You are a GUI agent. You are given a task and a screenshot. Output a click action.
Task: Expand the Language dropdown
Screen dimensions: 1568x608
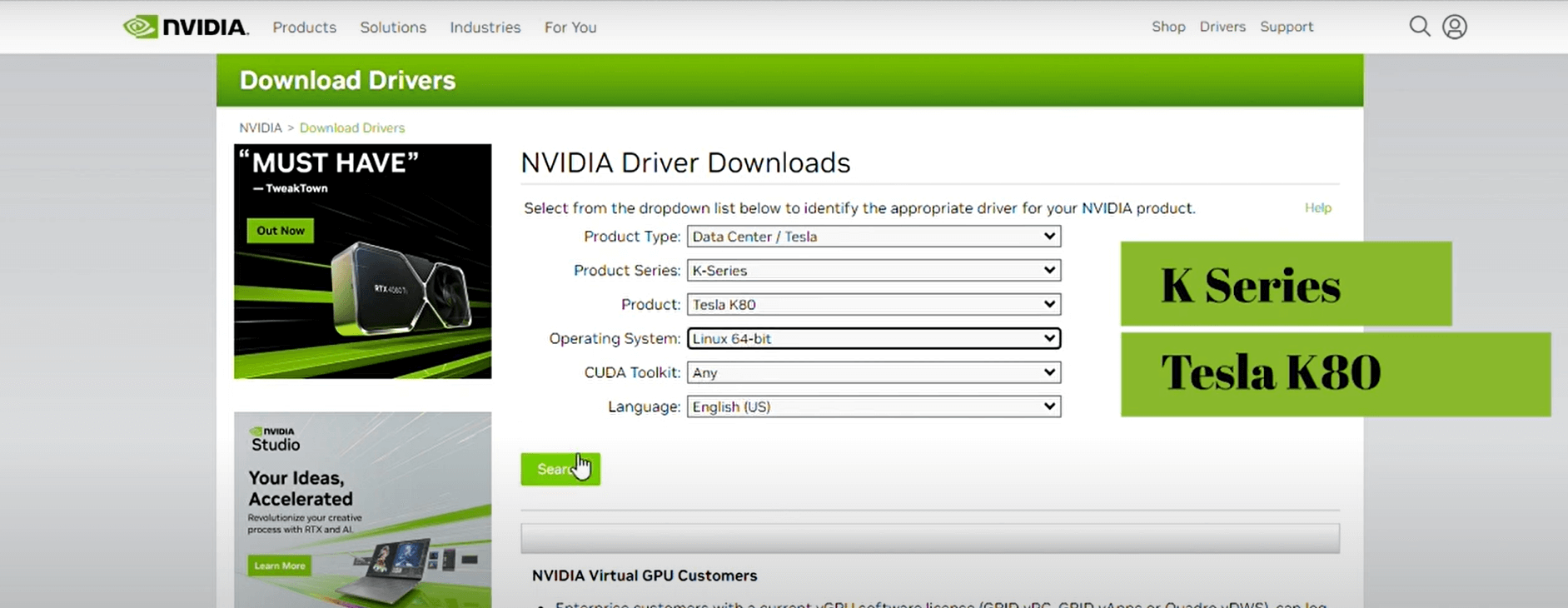coord(873,407)
